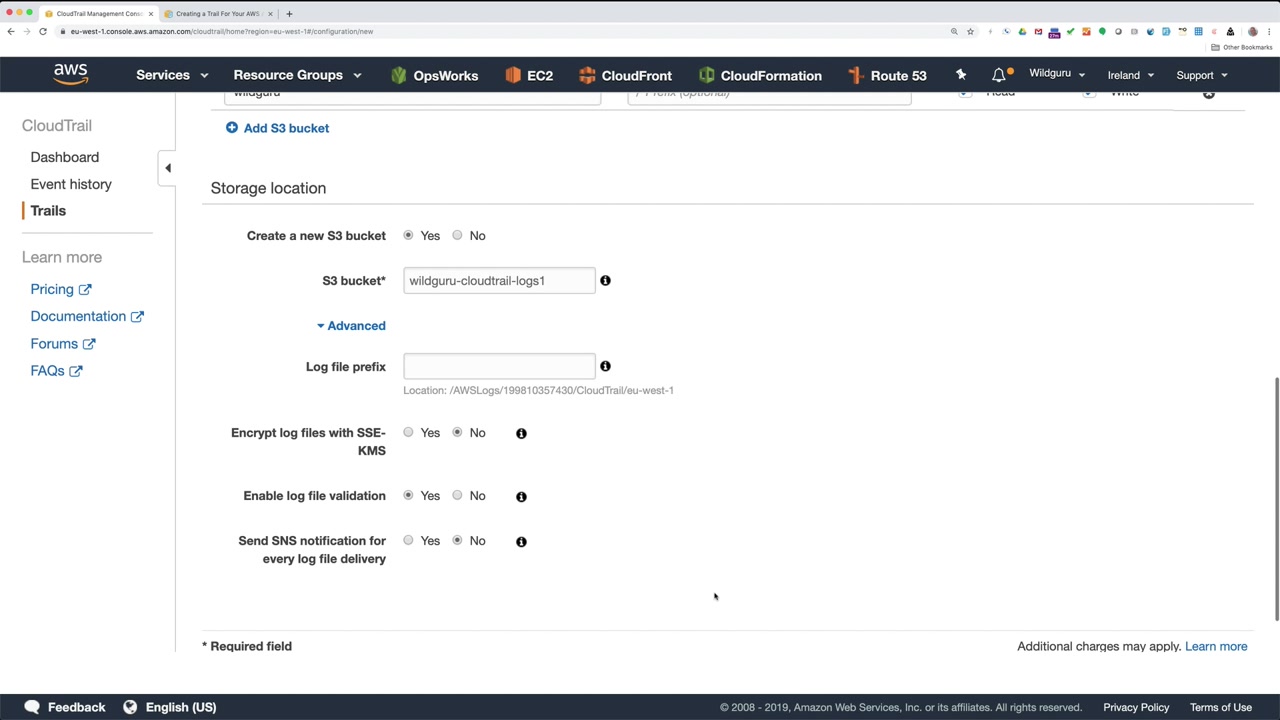Open Terms of Use link
The height and width of the screenshot is (720, 1280).
click(x=1221, y=707)
